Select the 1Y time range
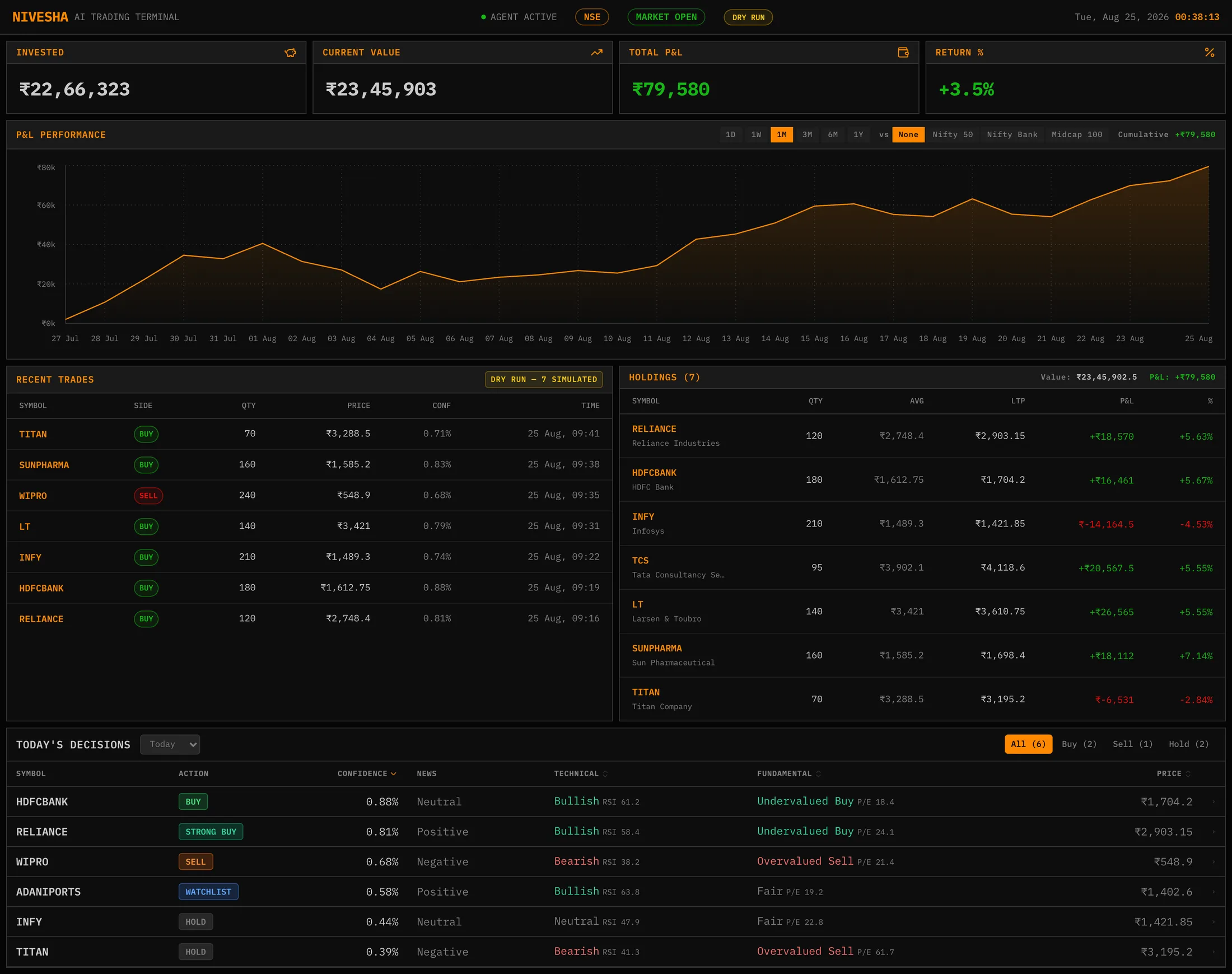 click(x=858, y=134)
